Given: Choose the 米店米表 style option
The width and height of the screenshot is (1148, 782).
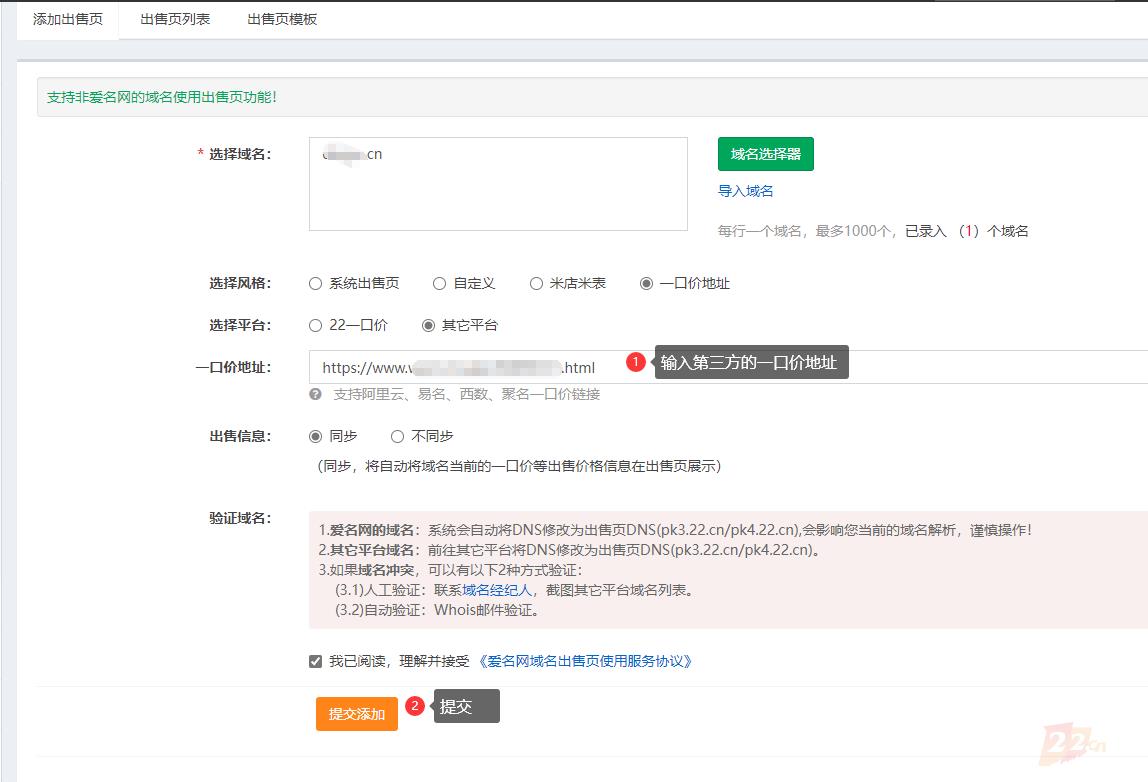Looking at the screenshot, I should 537,283.
